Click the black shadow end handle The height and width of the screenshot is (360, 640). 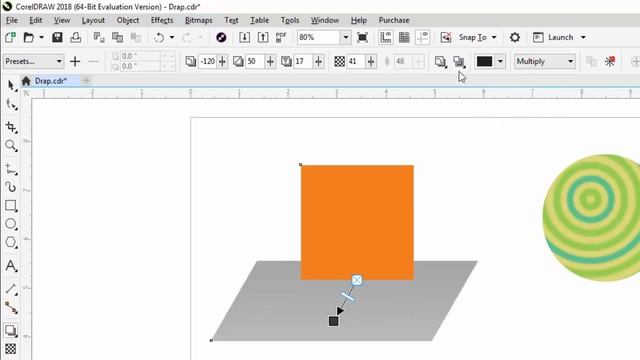333,321
